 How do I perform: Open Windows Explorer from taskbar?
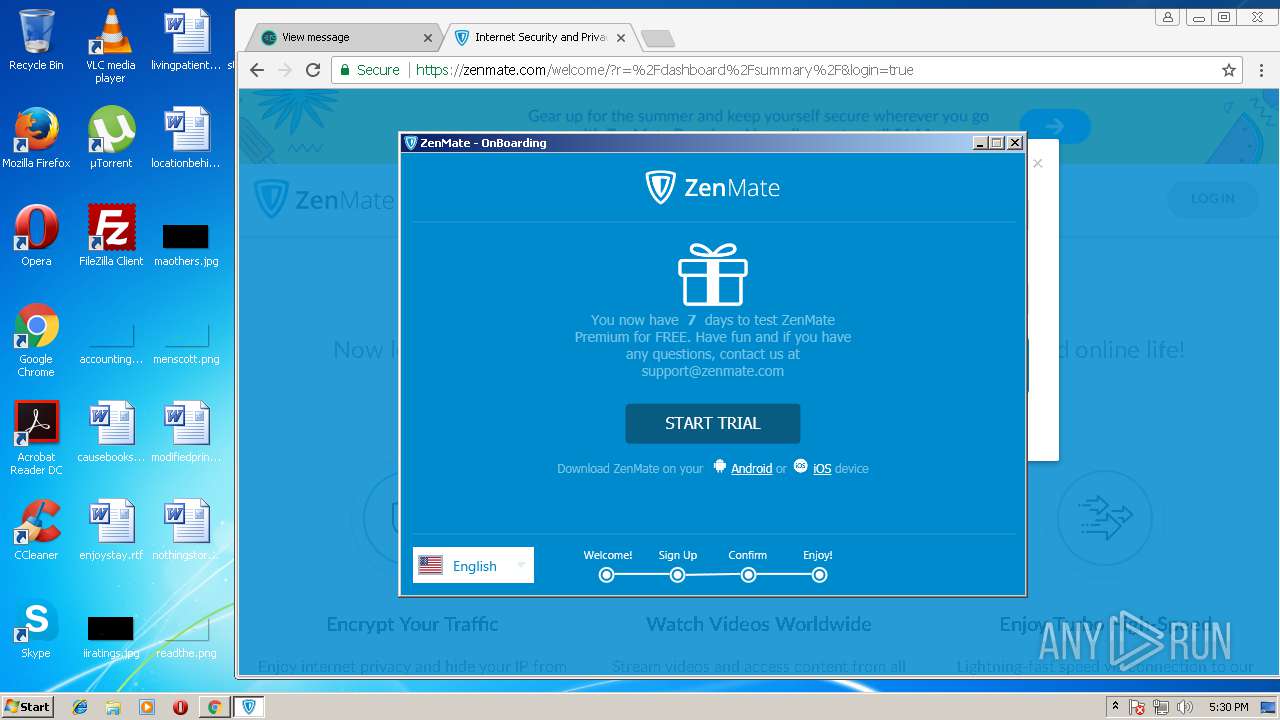click(x=113, y=707)
